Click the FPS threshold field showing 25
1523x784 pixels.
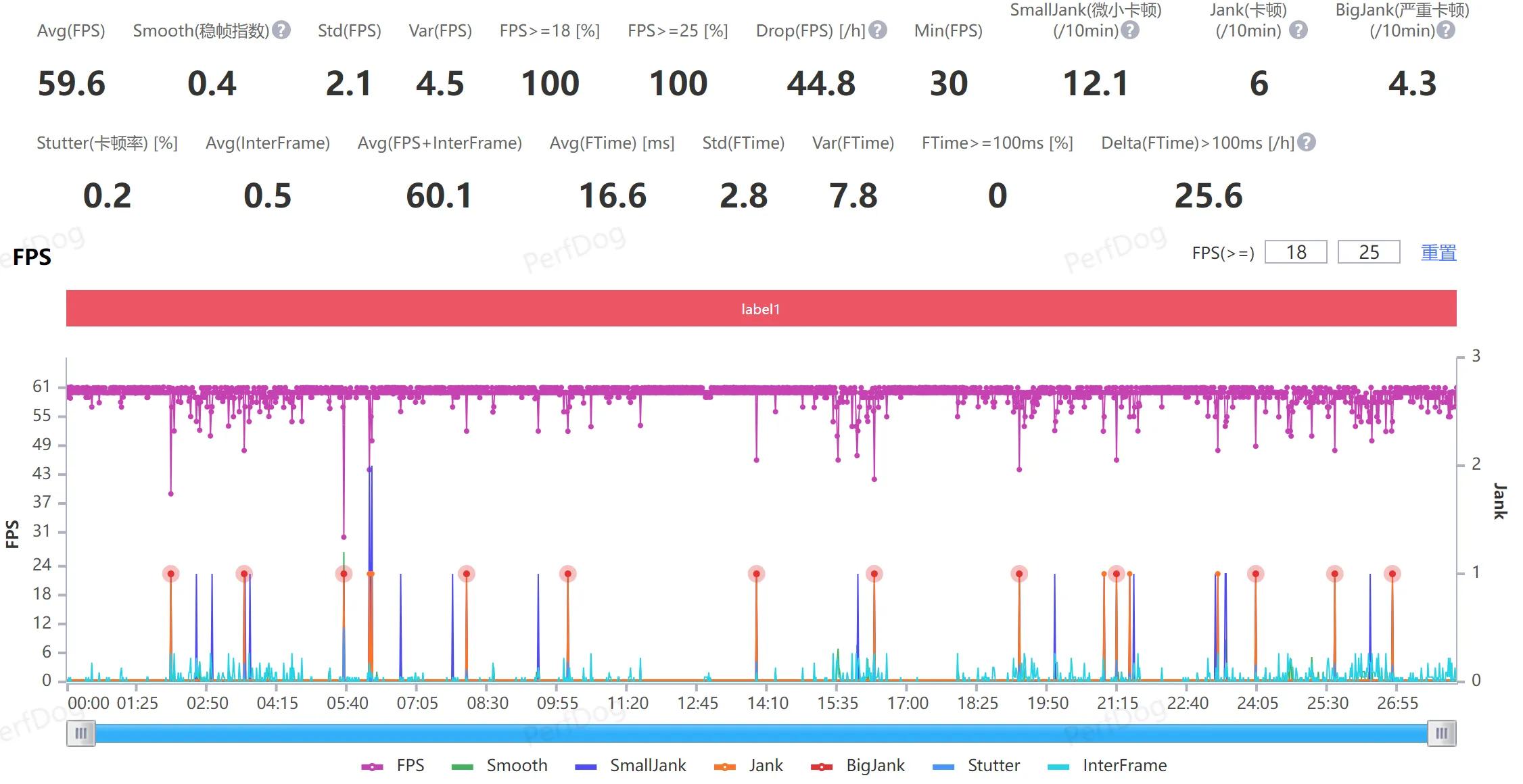coord(1369,253)
